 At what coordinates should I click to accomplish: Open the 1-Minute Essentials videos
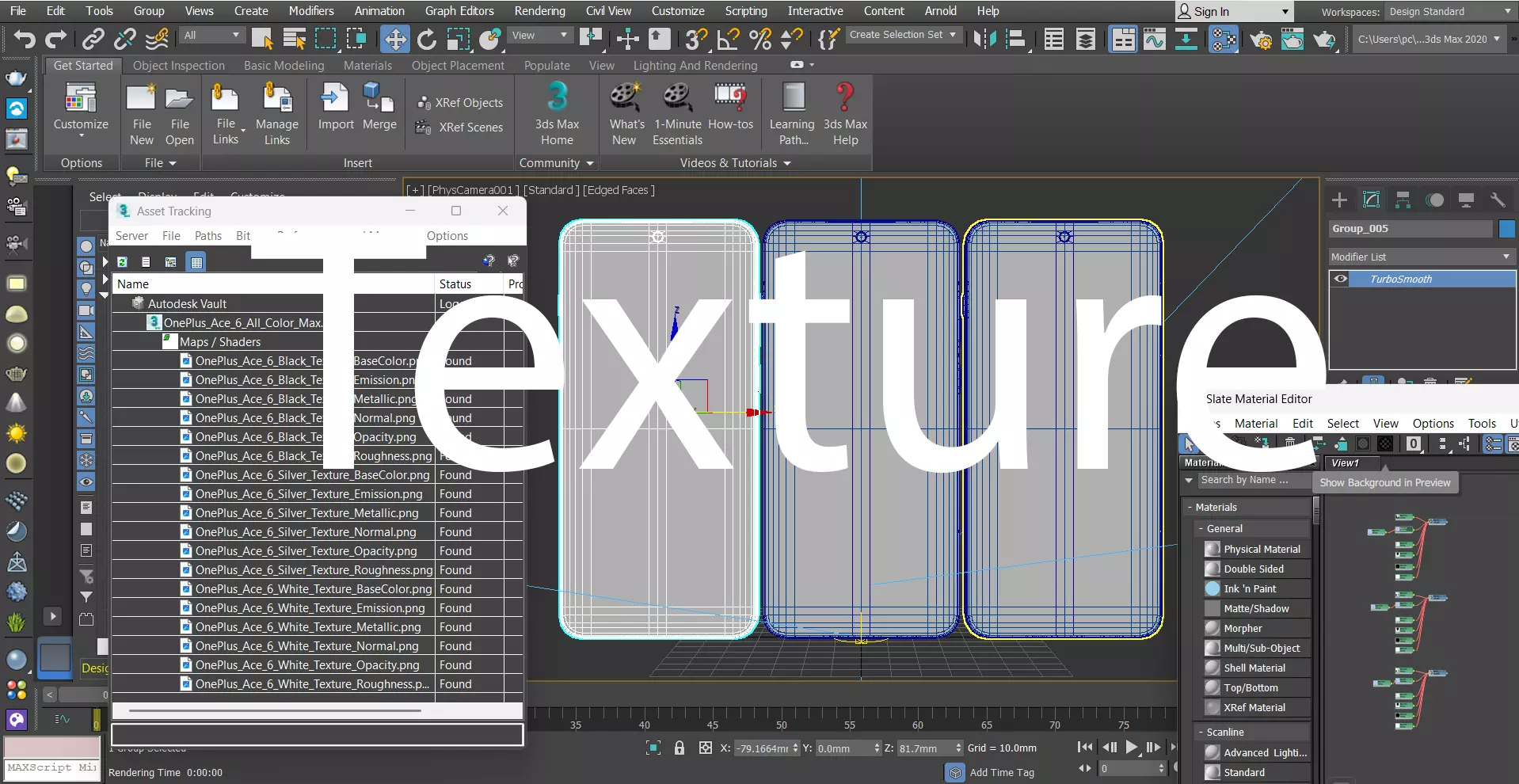click(x=677, y=114)
